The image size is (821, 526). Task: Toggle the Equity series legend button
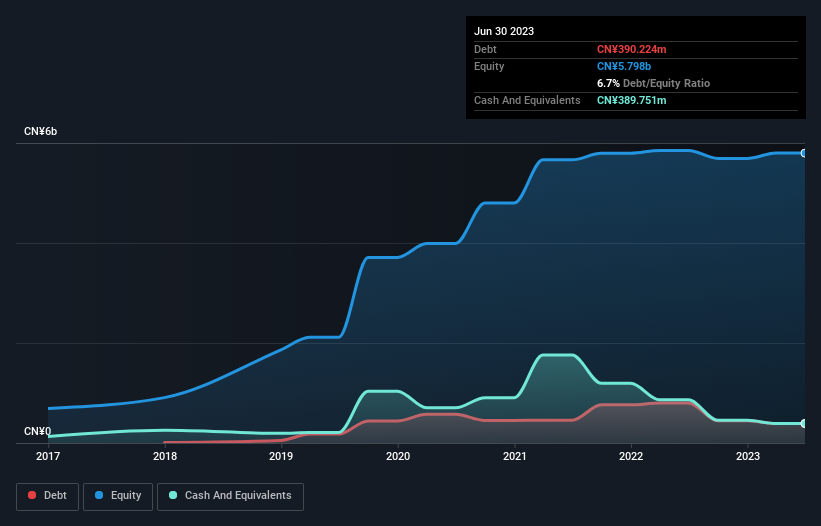(118, 496)
